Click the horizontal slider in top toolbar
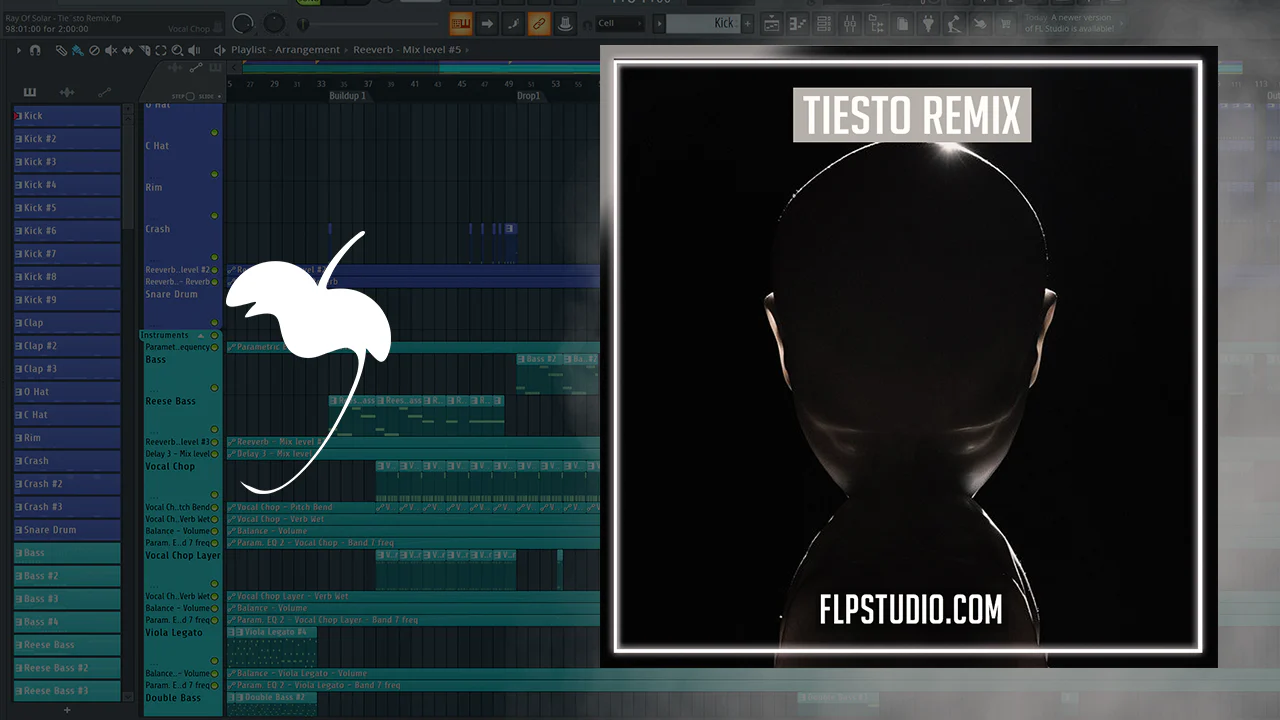The image size is (1280, 720). 370,23
